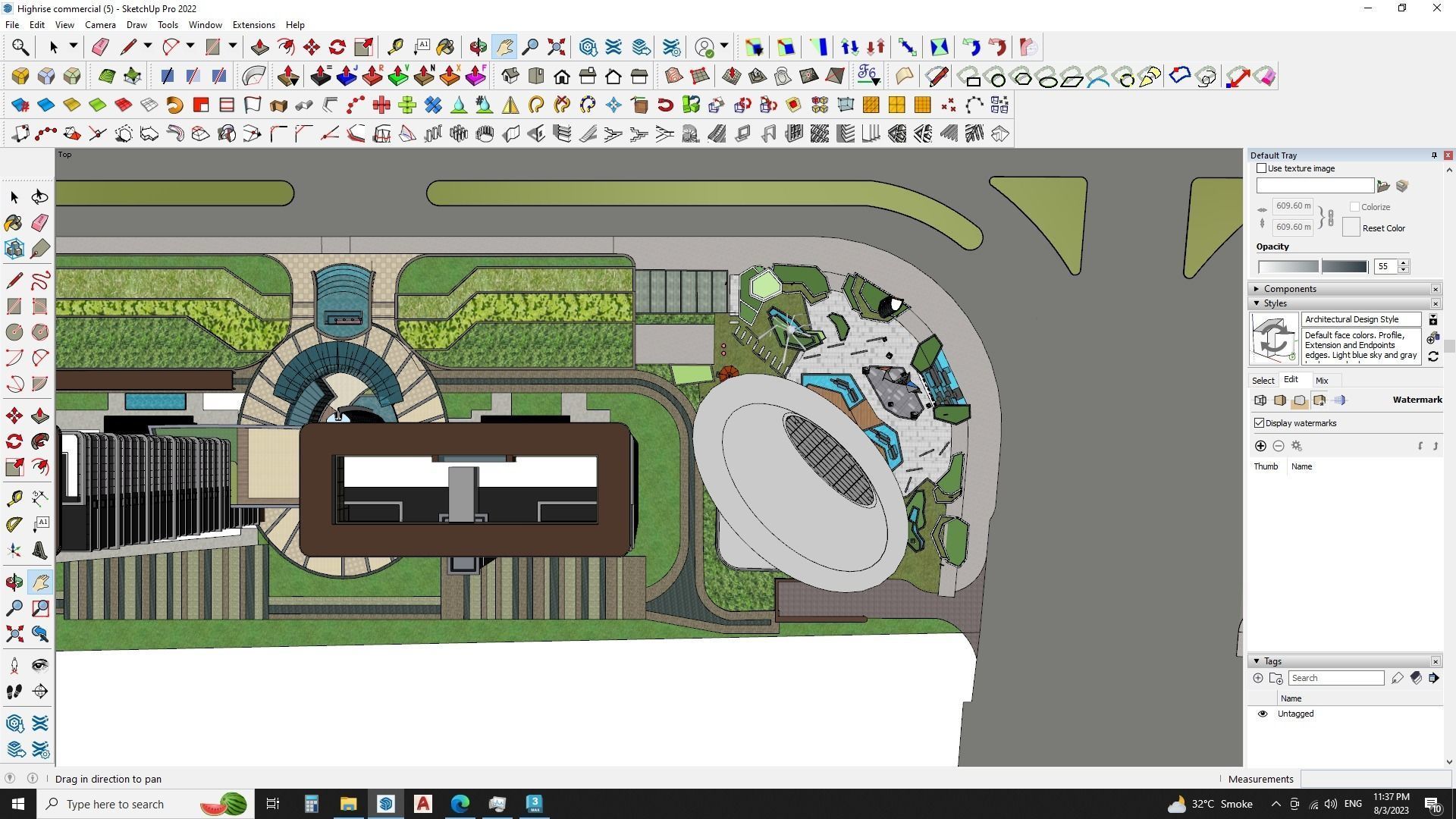Click the Zoom Extents icon in top toolbar
This screenshot has height=819, width=1456.
tap(556, 47)
